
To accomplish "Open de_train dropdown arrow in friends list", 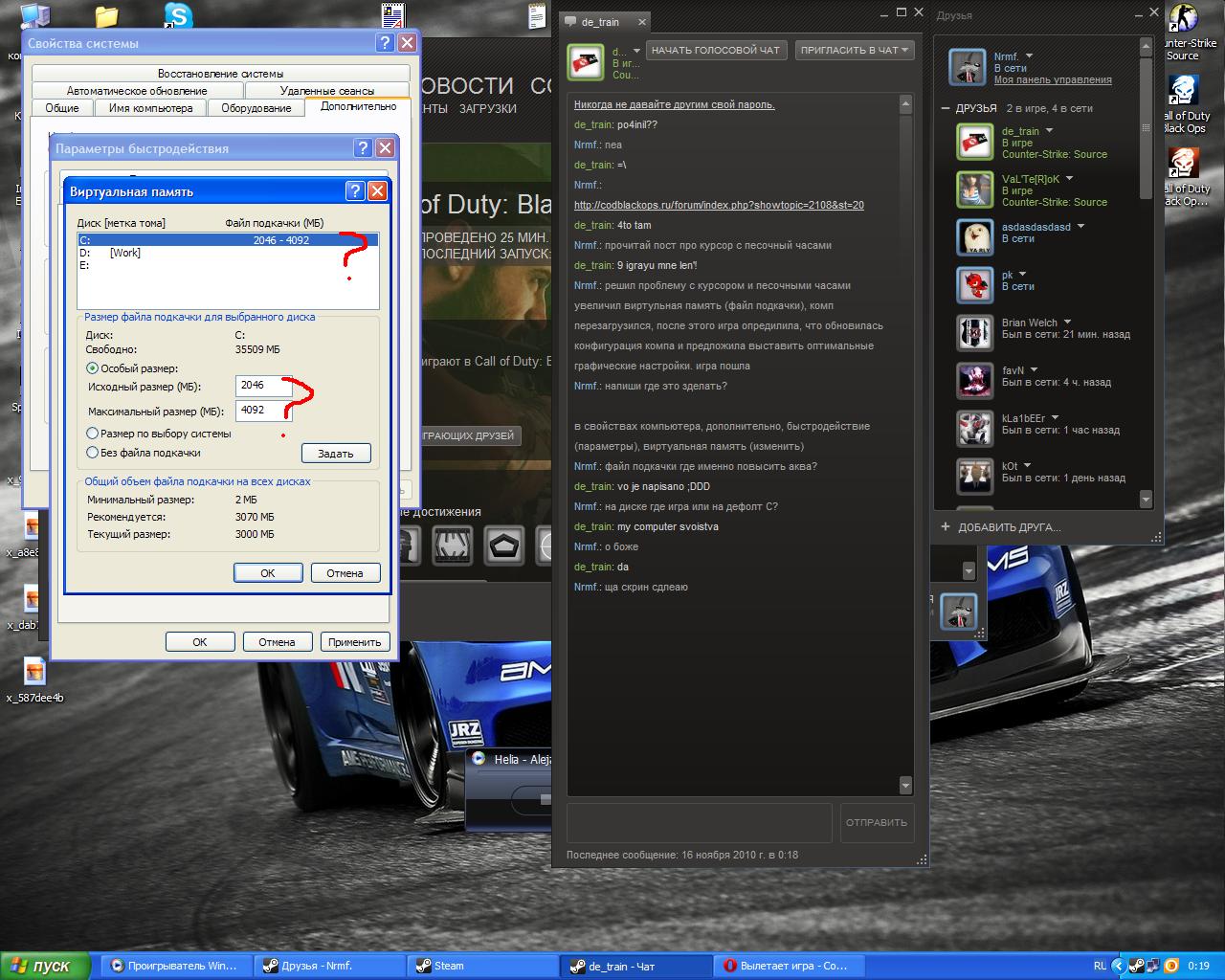I will coord(1049,131).
